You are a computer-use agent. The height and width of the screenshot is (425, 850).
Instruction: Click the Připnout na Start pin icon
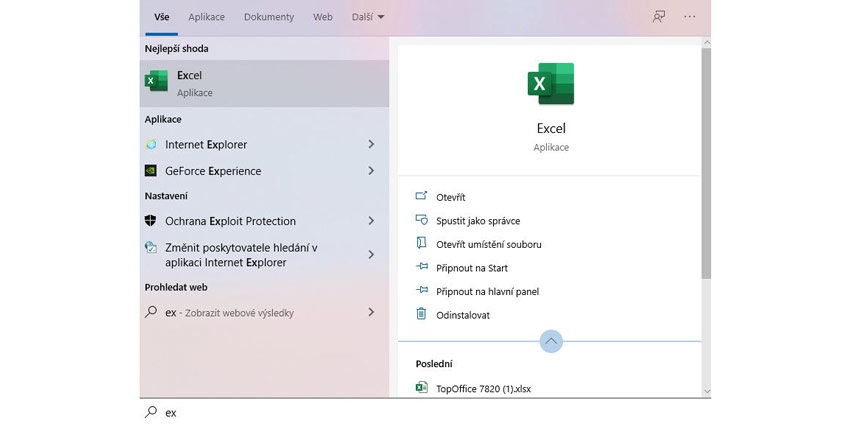click(421, 267)
